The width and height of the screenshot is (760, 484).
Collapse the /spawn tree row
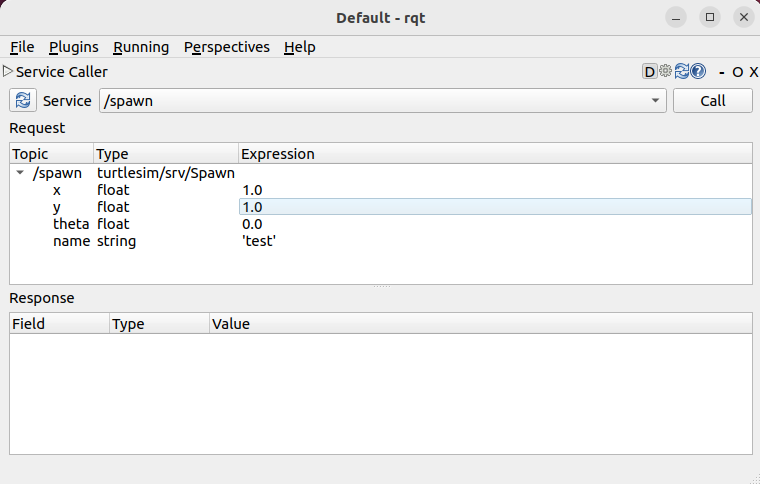point(20,172)
